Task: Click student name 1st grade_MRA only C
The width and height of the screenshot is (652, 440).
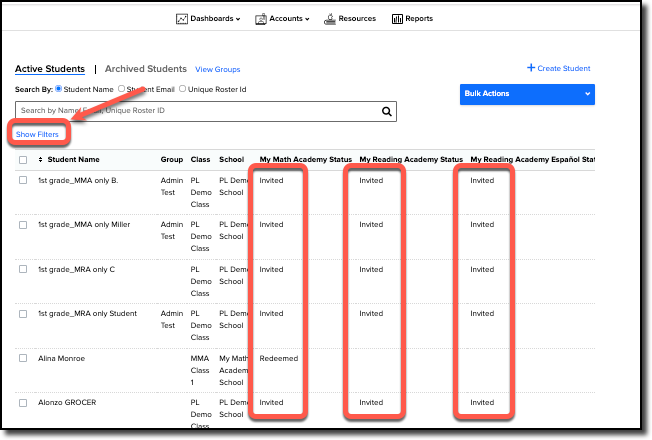Action: pyautogui.click(x=77, y=269)
